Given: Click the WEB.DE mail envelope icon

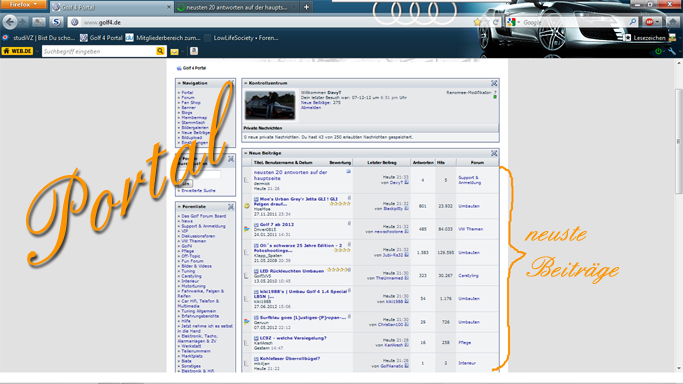Looking at the screenshot, I should [174, 51].
